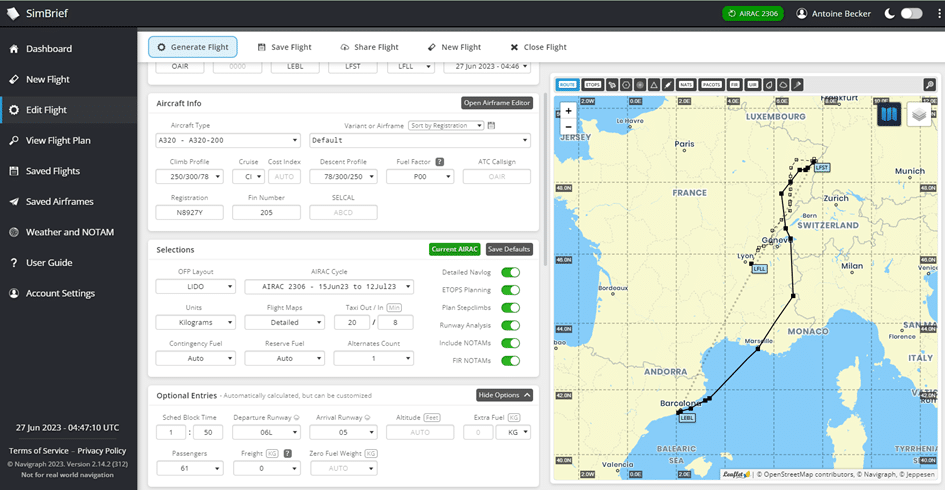Toggle the PACOTS tracks overlay
The width and height of the screenshot is (945, 490).
711,85
